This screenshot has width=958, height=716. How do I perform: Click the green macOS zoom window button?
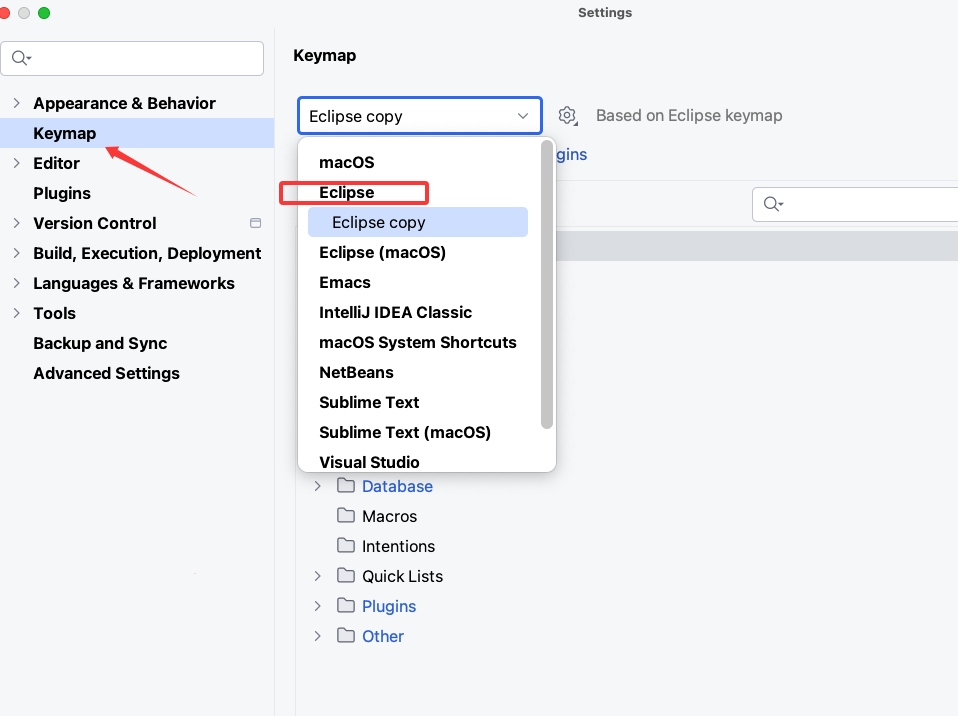pyautogui.click(x=44, y=13)
